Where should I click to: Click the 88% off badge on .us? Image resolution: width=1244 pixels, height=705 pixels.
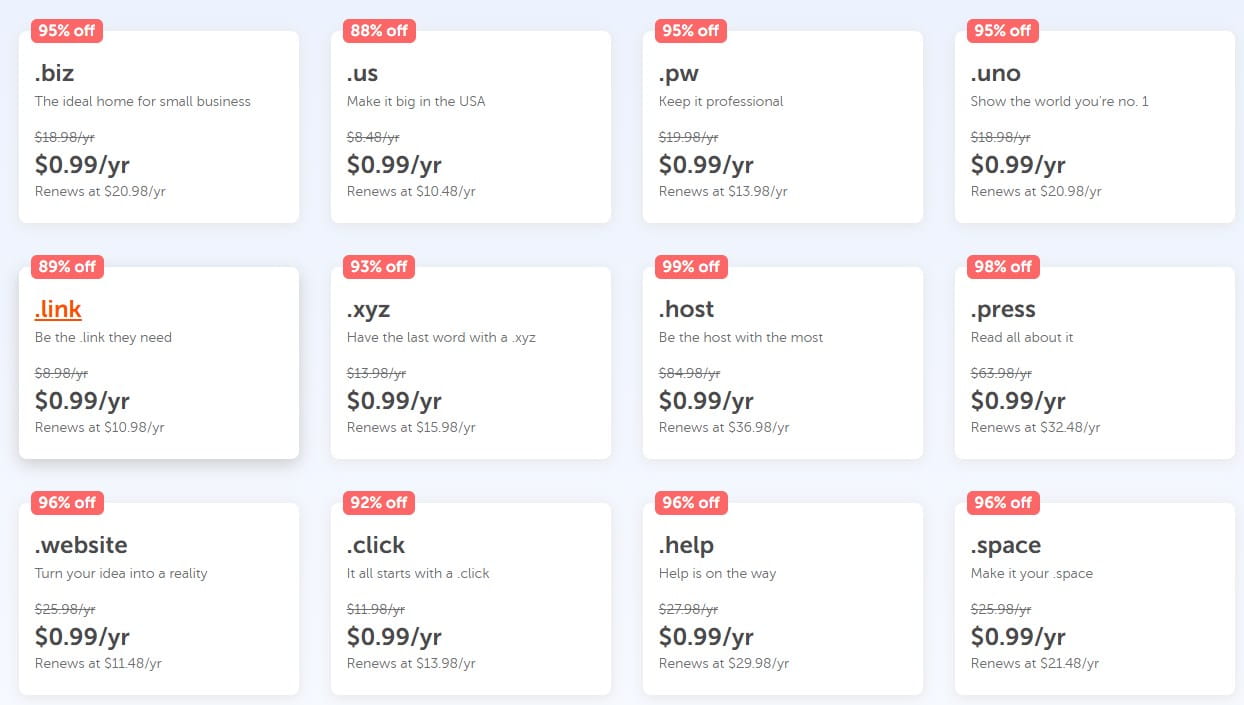tap(379, 31)
